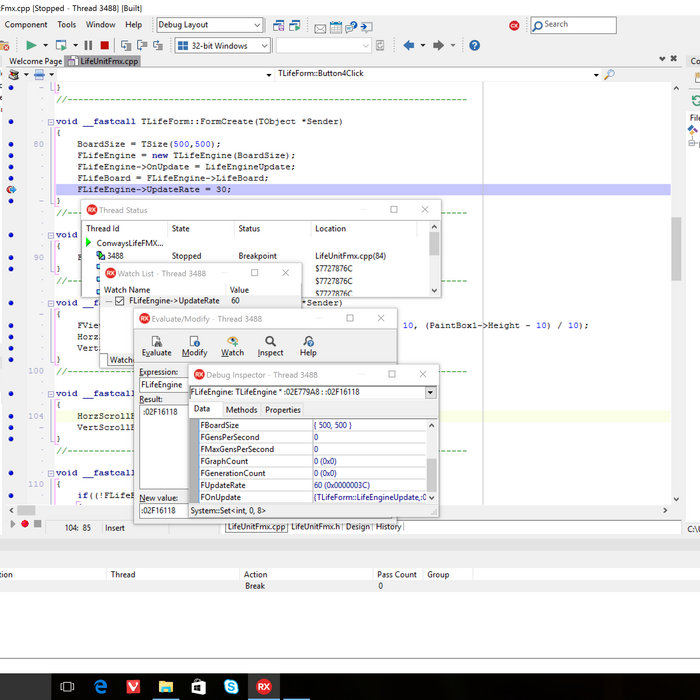
Task: Click the calendar icon in top toolbar
Action: click(x=336, y=28)
